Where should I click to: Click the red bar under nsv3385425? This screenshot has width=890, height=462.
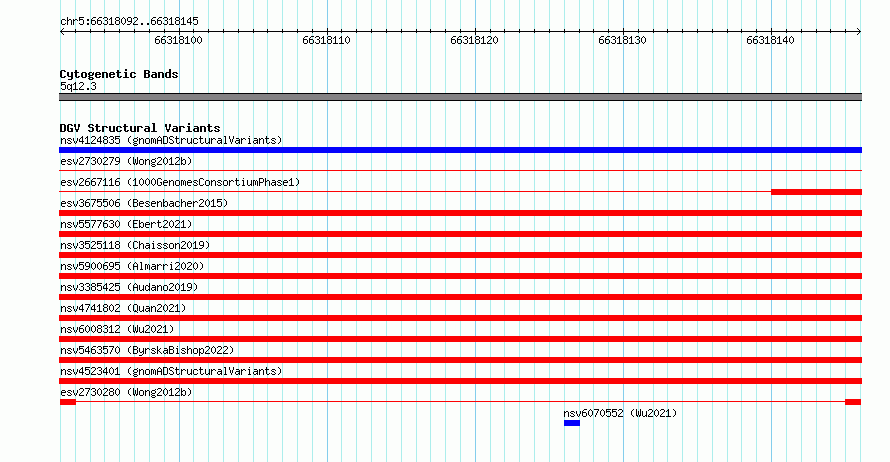pyautogui.click(x=460, y=297)
